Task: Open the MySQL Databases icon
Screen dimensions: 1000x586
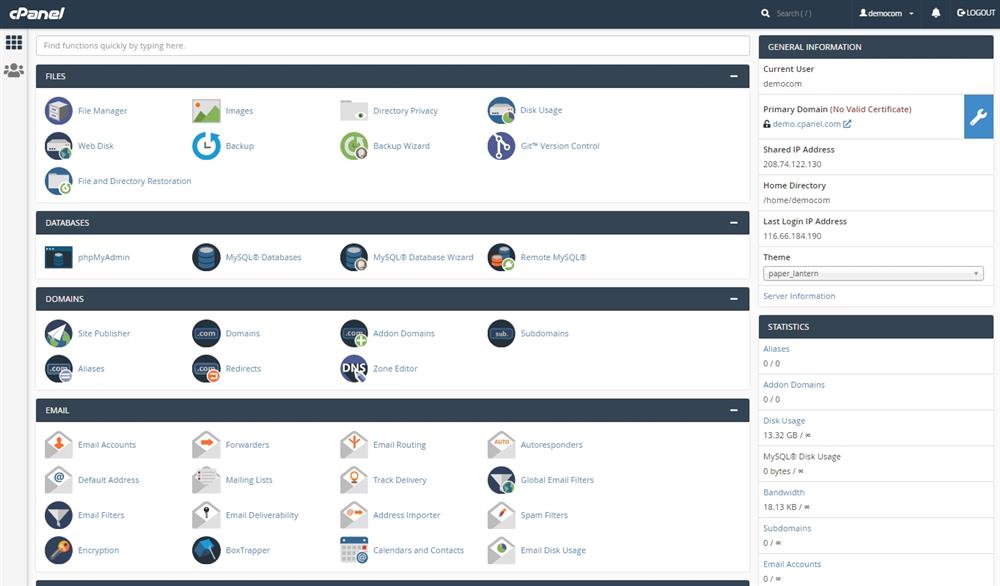Action: click(x=206, y=258)
